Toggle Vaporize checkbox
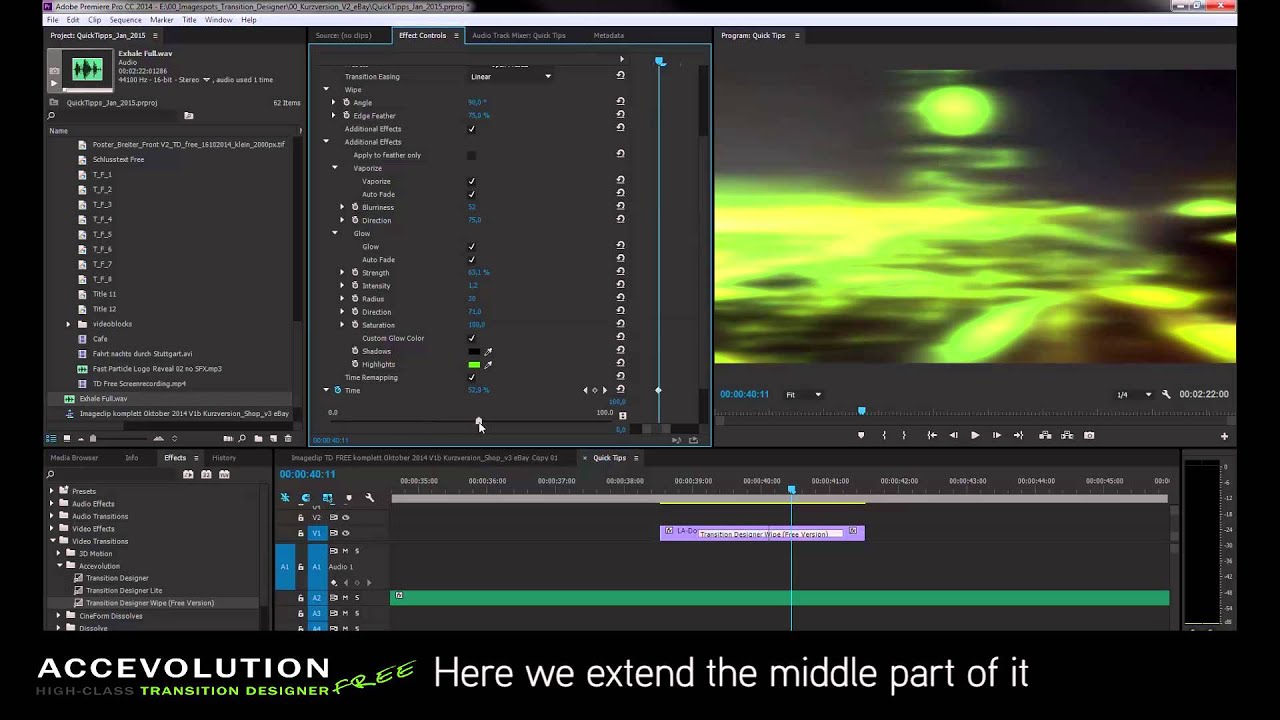Viewport: 1280px width, 720px height. click(472, 181)
